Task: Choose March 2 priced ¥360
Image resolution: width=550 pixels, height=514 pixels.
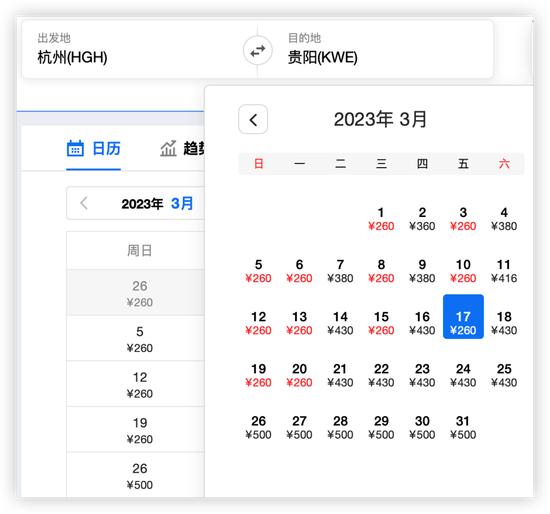Action: (x=422, y=219)
